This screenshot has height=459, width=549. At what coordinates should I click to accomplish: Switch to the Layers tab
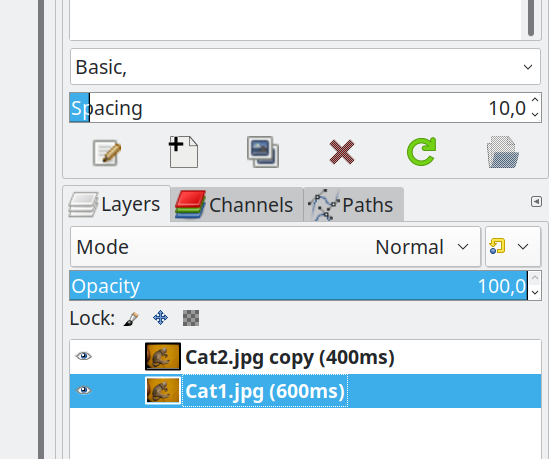tap(116, 204)
